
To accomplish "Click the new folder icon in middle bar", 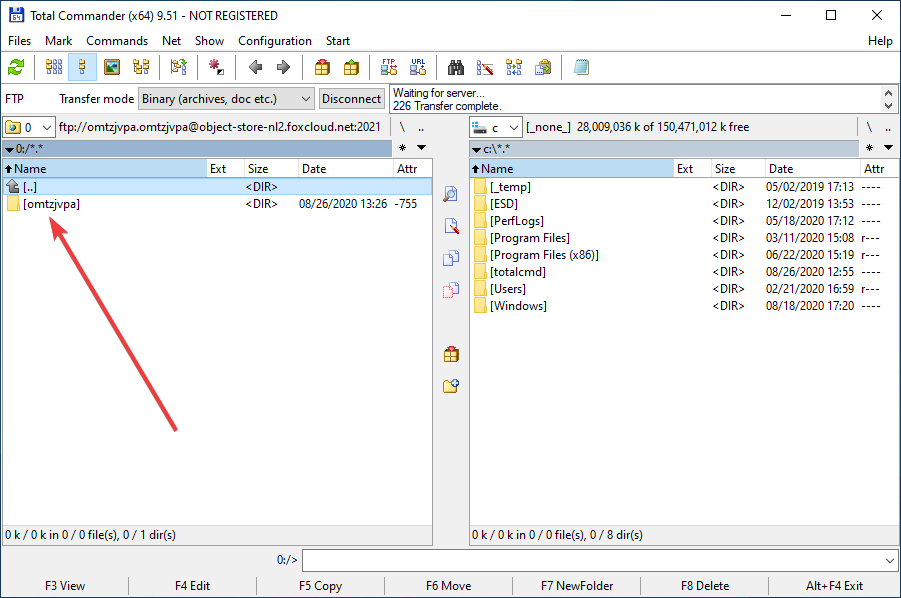I will coord(451,386).
